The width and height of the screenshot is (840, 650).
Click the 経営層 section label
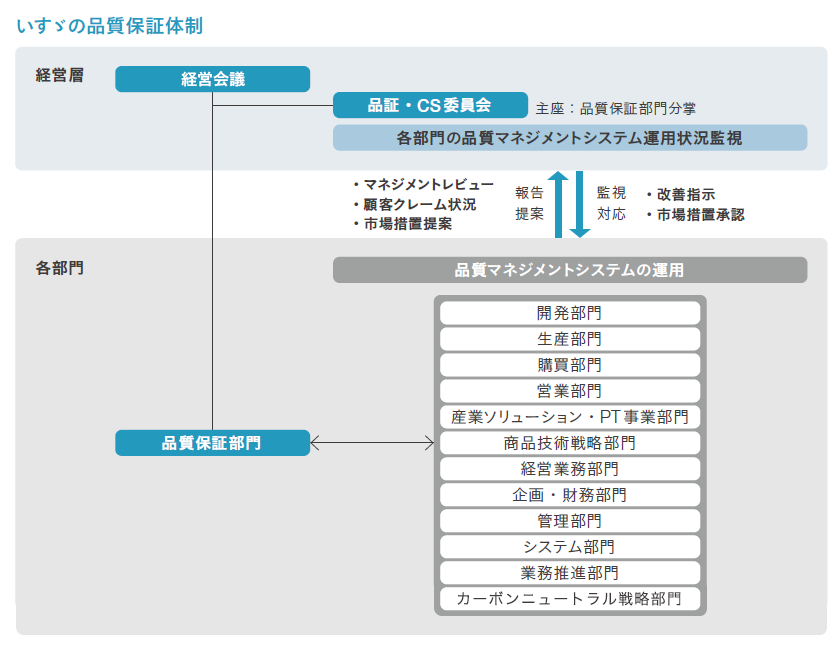click(59, 75)
